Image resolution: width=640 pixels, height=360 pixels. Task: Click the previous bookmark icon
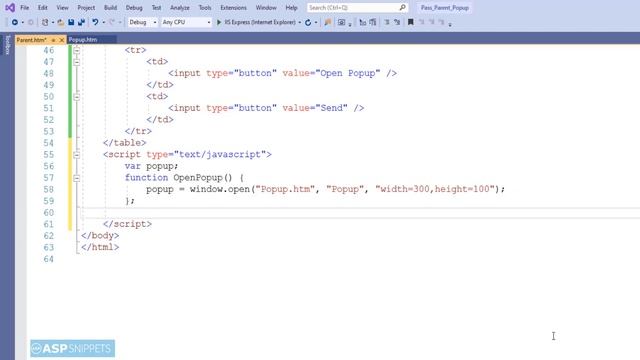click(x=422, y=22)
